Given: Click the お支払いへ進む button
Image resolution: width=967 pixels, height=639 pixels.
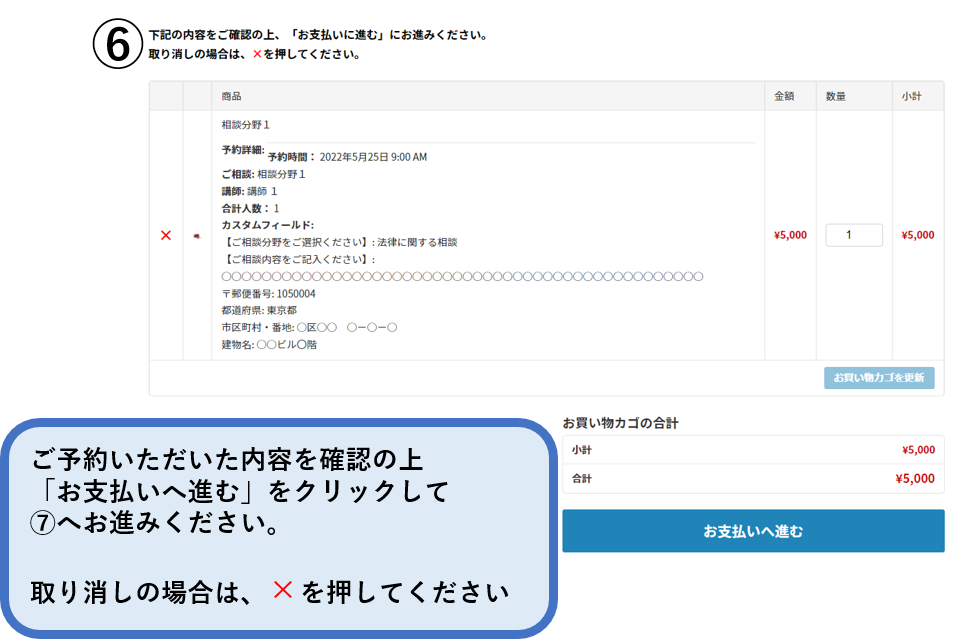Looking at the screenshot, I should [x=752, y=531].
